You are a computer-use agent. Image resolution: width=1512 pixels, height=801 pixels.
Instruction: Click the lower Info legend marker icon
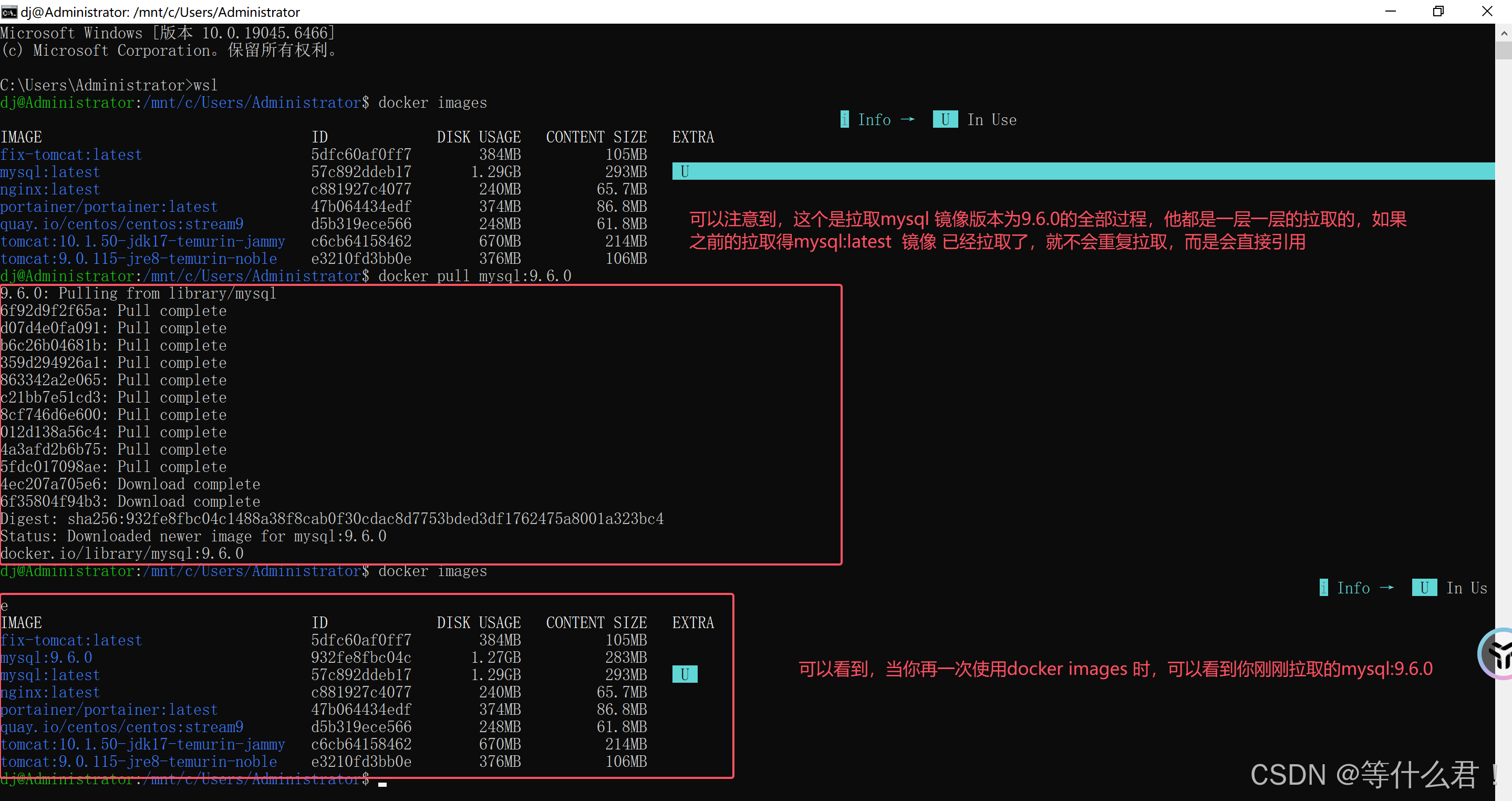tap(1323, 588)
